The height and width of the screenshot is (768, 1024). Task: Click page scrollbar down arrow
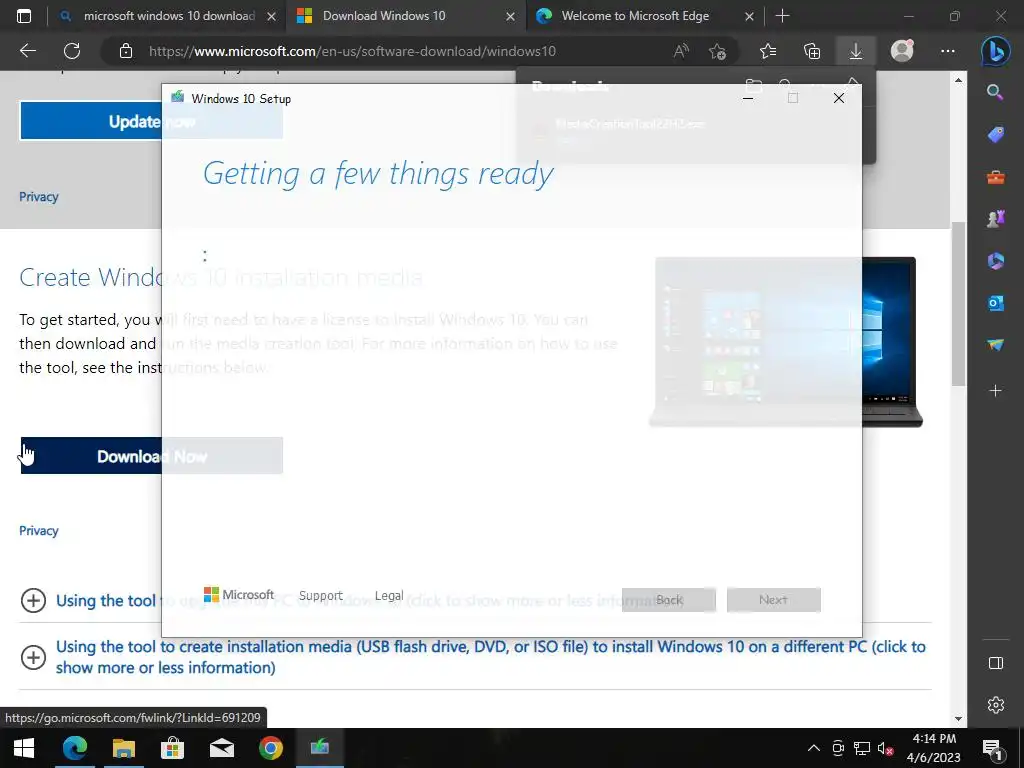pyautogui.click(x=958, y=718)
